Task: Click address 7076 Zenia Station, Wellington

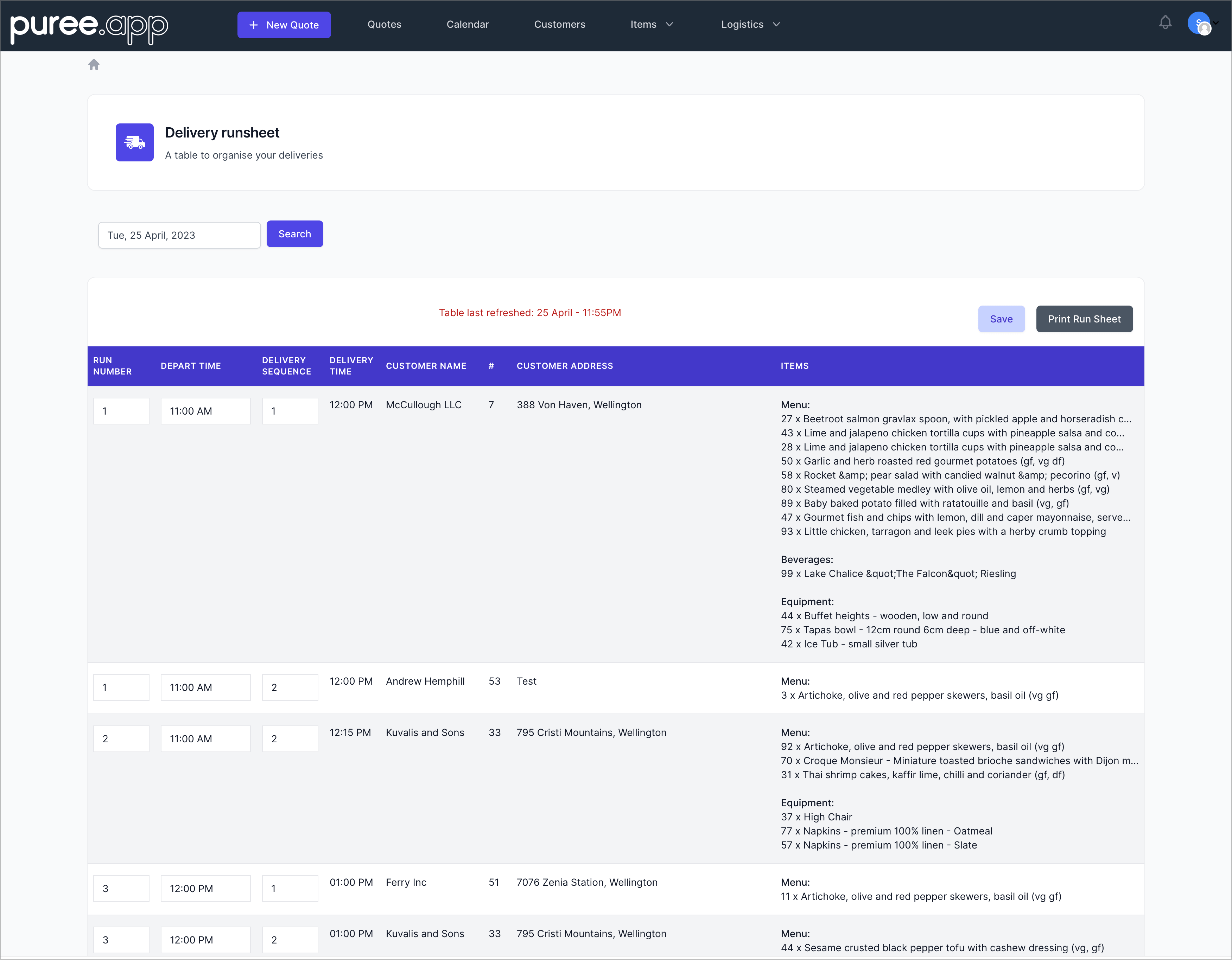Action: pos(587,882)
